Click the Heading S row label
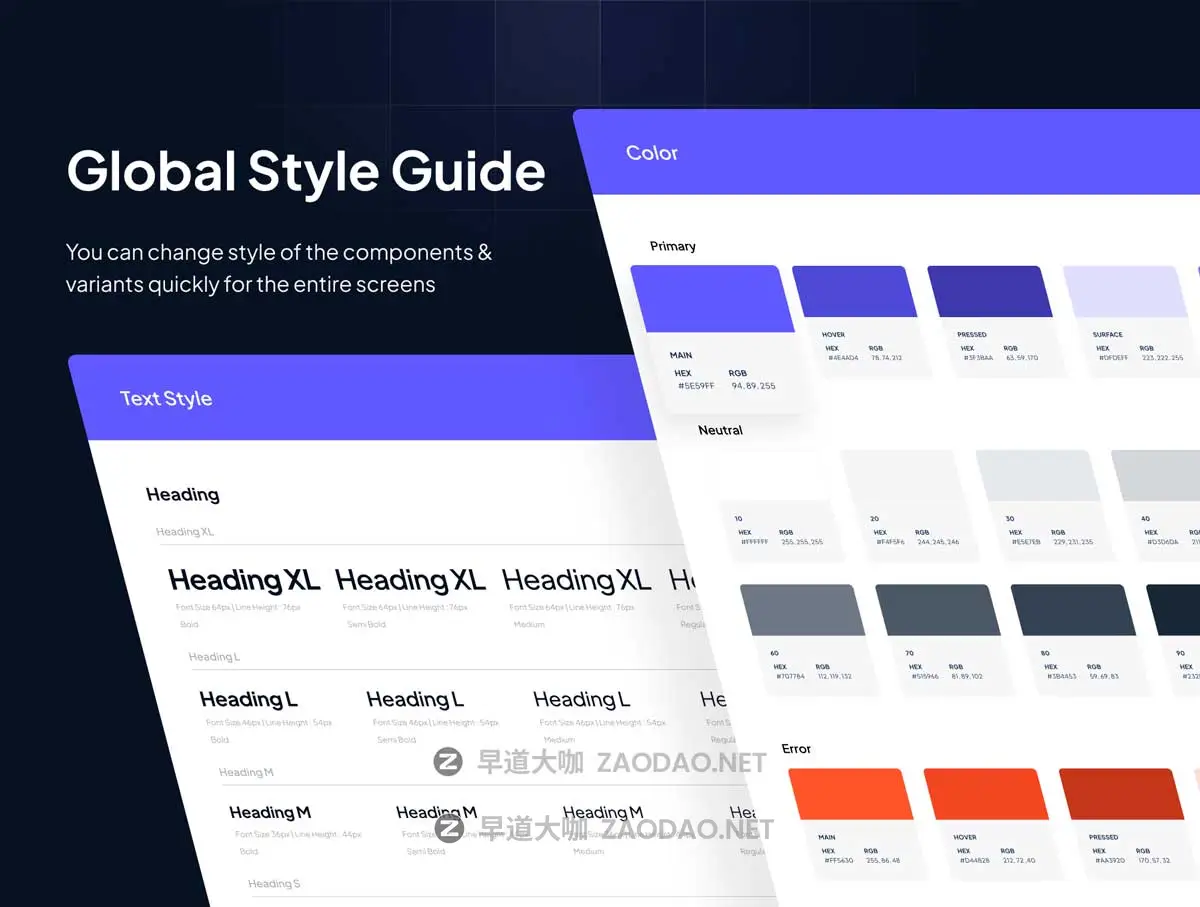Viewport: 1200px width, 907px height. click(x=274, y=884)
